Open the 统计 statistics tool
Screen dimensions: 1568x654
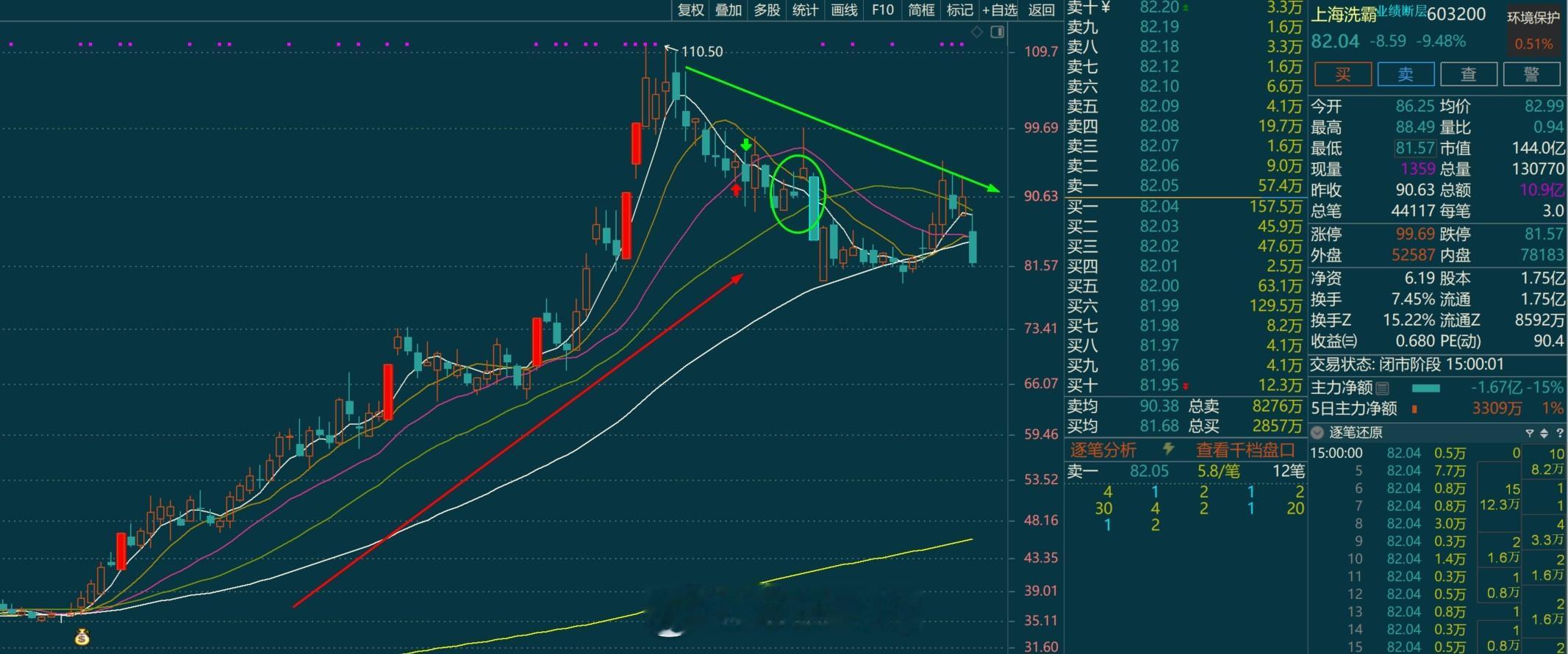coord(805,10)
